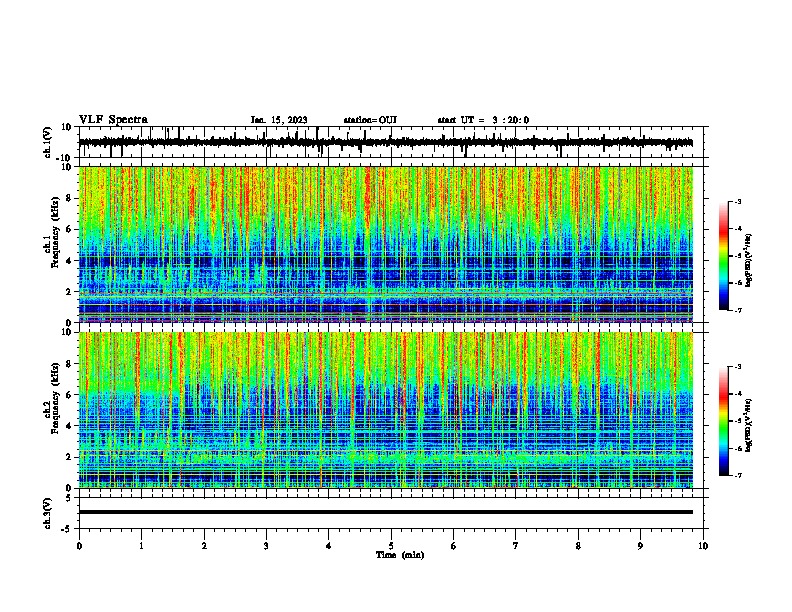The width and height of the screenshot is (792, 612).
Task: Click the "ch.2 Frequency (kHz)" axis label
Action: [52, 397]
